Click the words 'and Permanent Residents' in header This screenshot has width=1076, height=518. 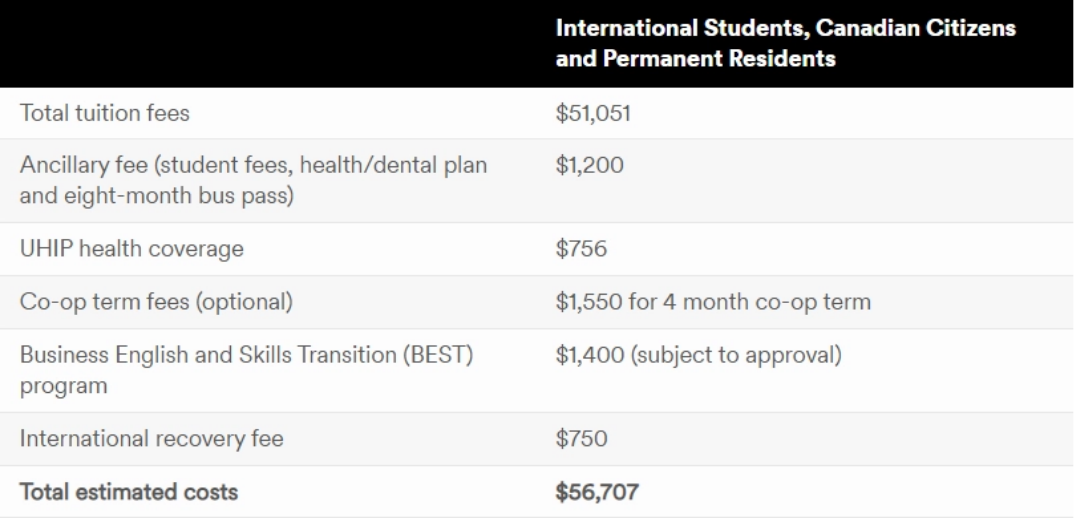(695, 59)
